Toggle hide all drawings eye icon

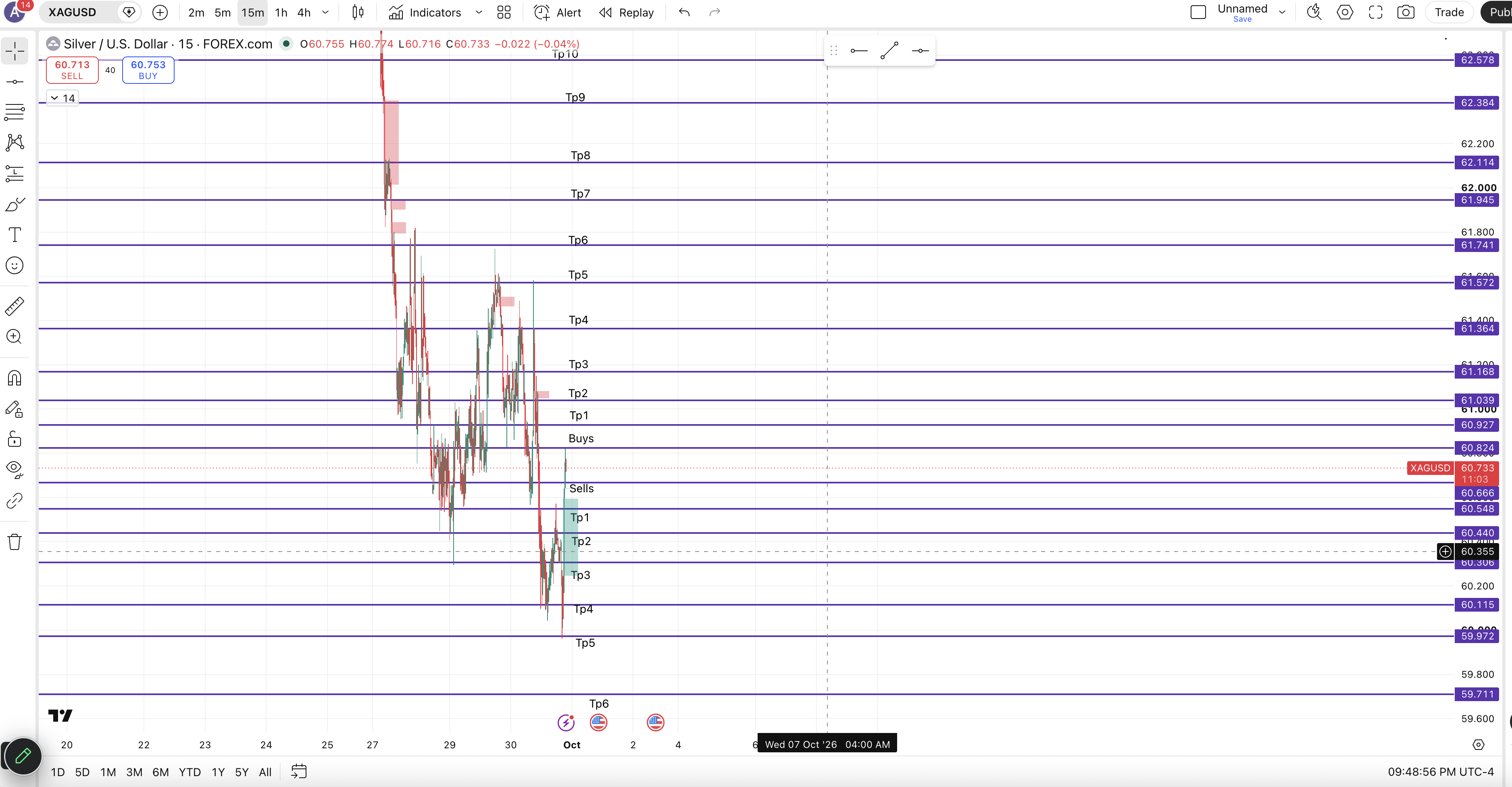(15, 470)
